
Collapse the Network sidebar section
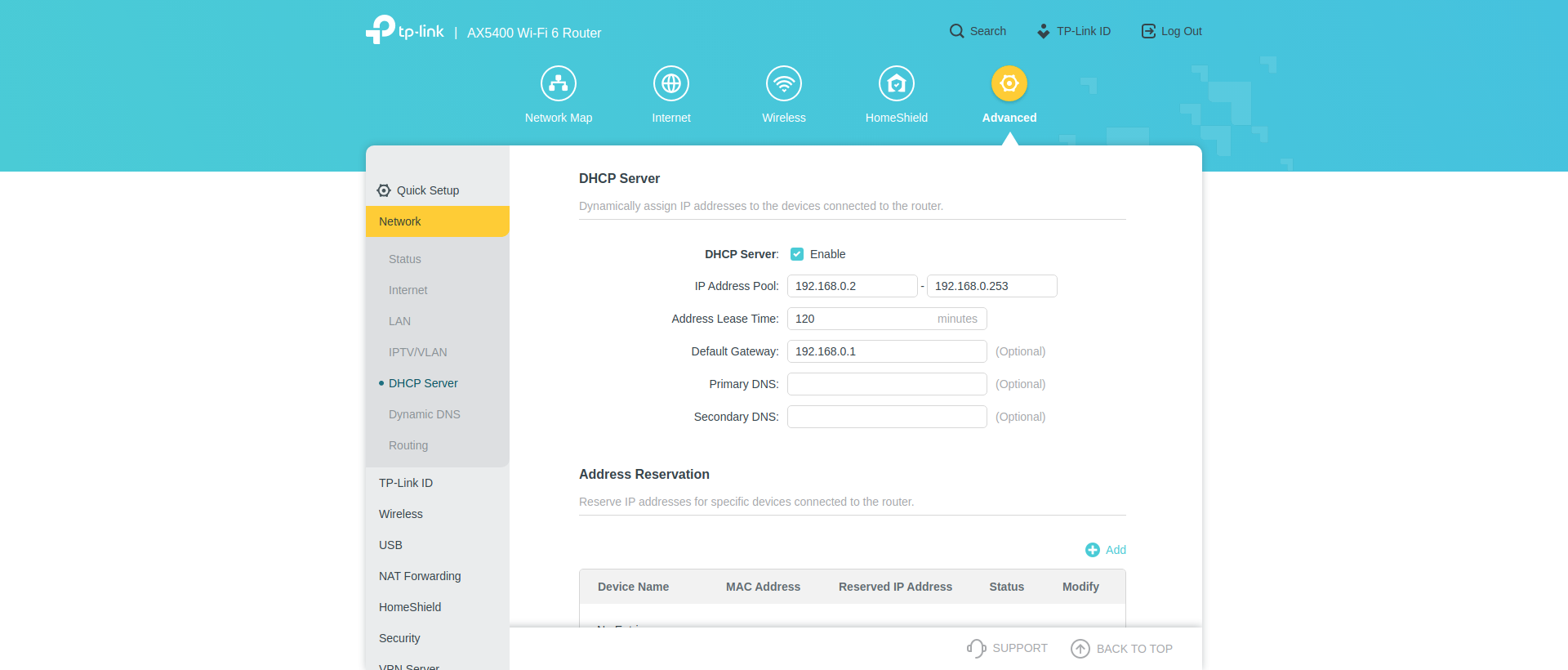click(x=437, y=221)
